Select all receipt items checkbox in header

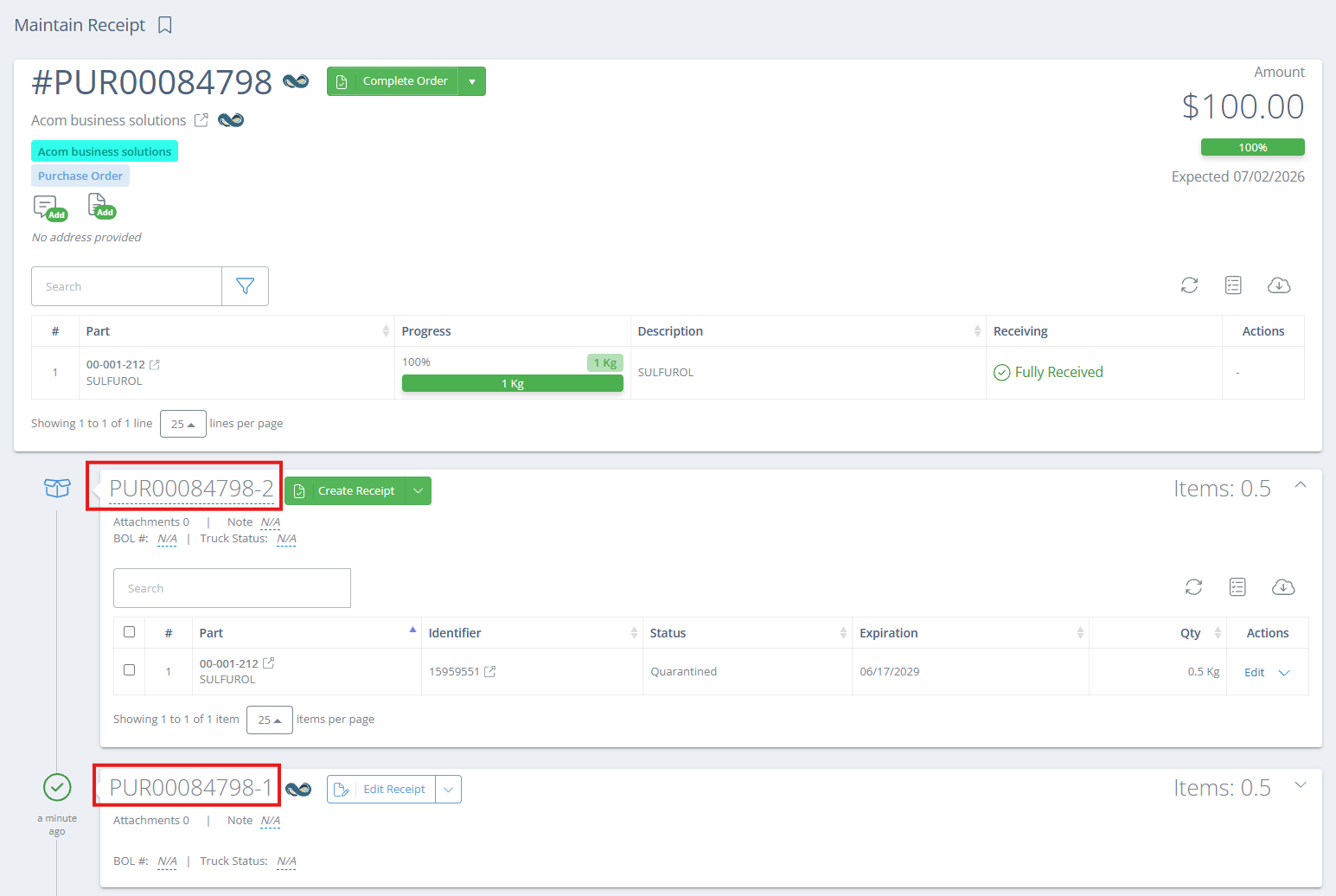pyautogui.click(x=130, y=632)
